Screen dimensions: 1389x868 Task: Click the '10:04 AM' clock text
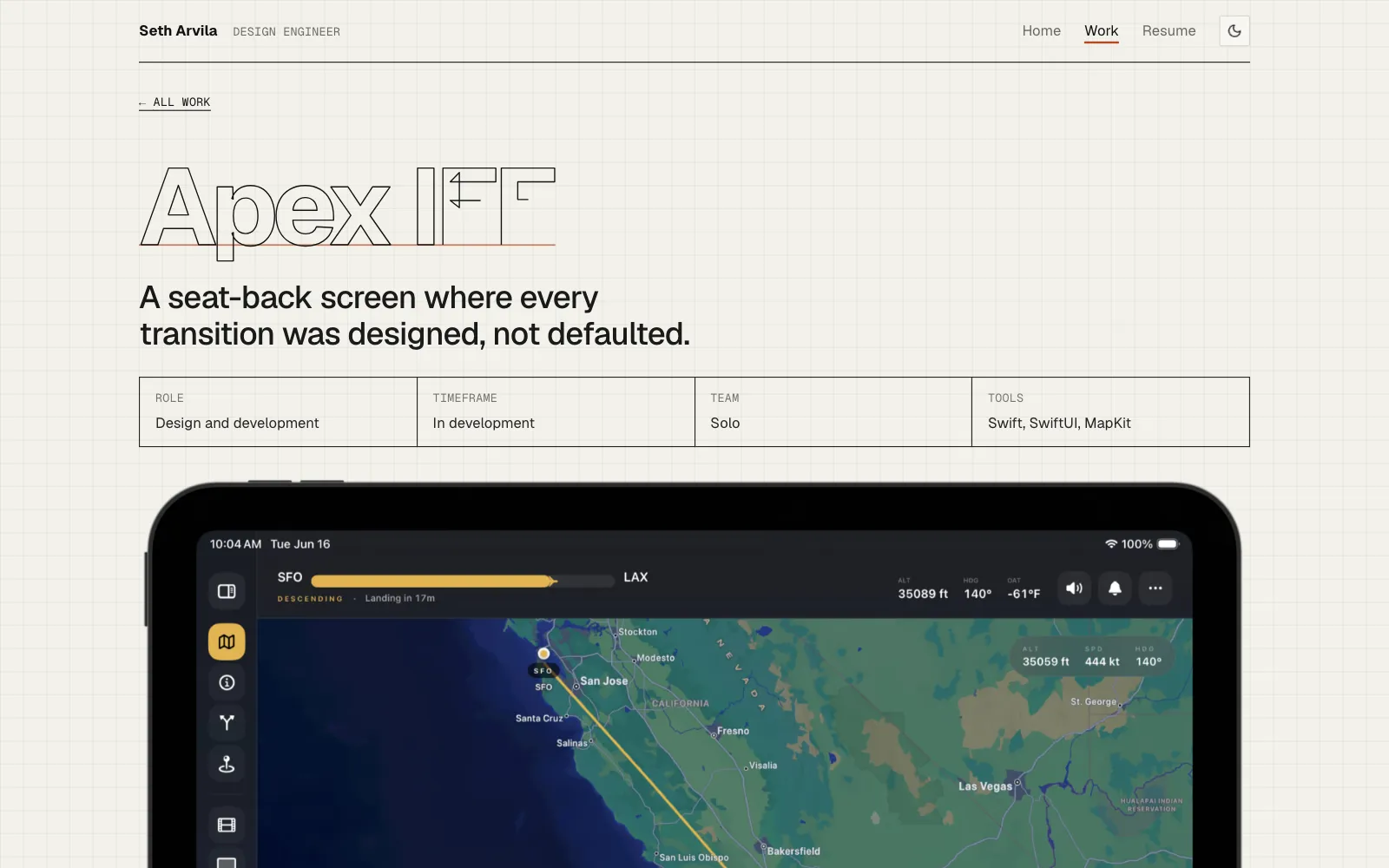coord(235,544)
